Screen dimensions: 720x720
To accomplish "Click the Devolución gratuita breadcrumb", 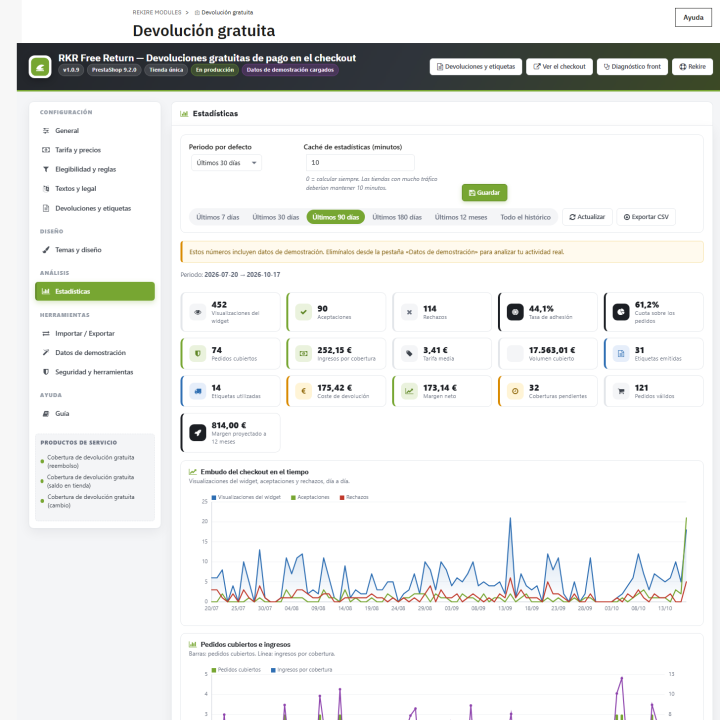I will coord(224,12).
